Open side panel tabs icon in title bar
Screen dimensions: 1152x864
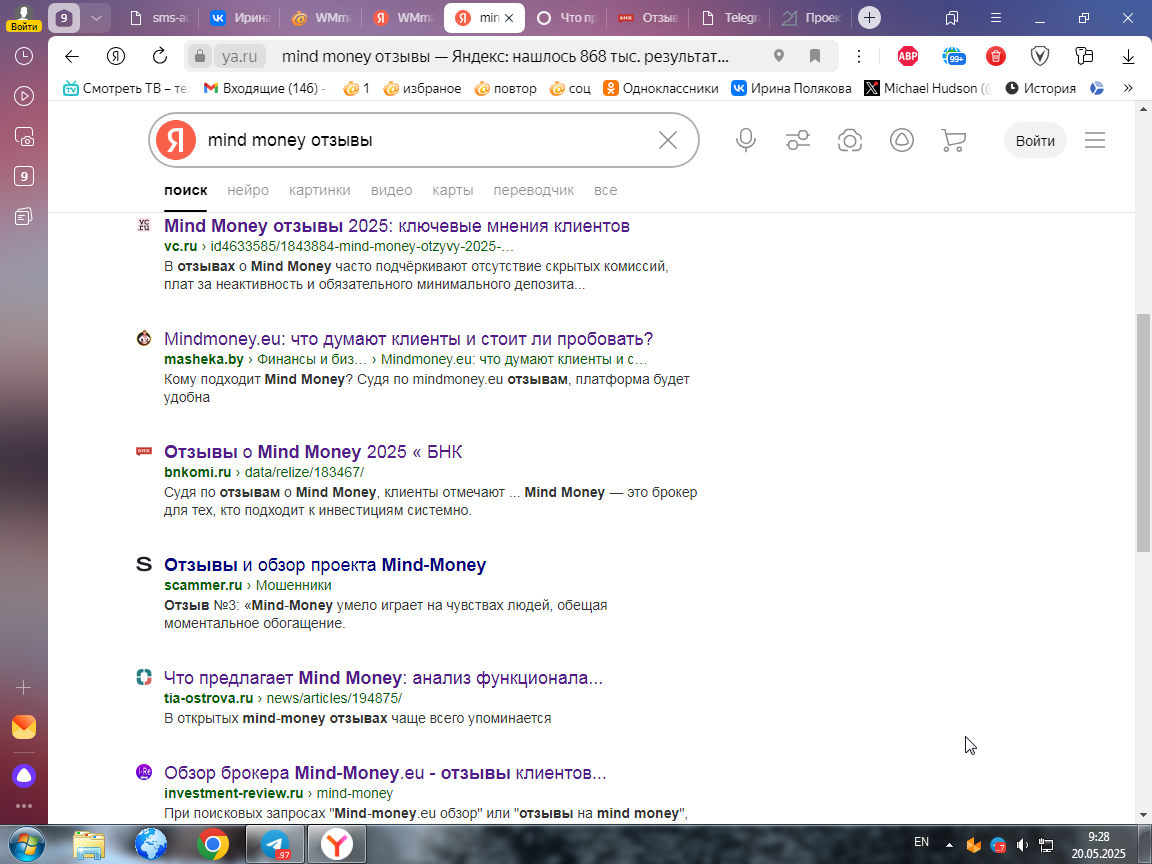click(x=951, y=18)
